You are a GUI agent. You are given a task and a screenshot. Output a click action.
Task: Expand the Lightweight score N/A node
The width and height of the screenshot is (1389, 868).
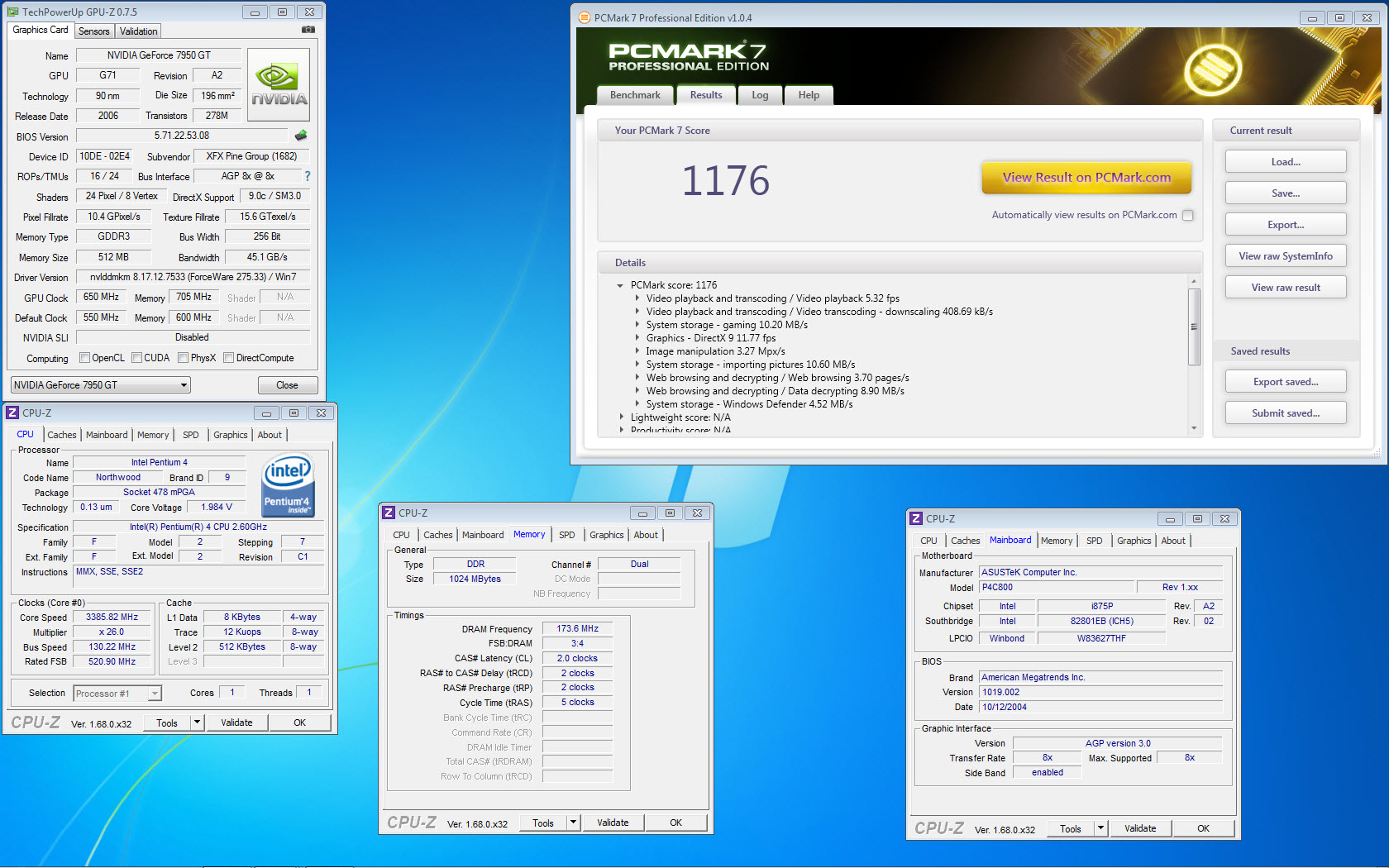click(x=621, y=417)
